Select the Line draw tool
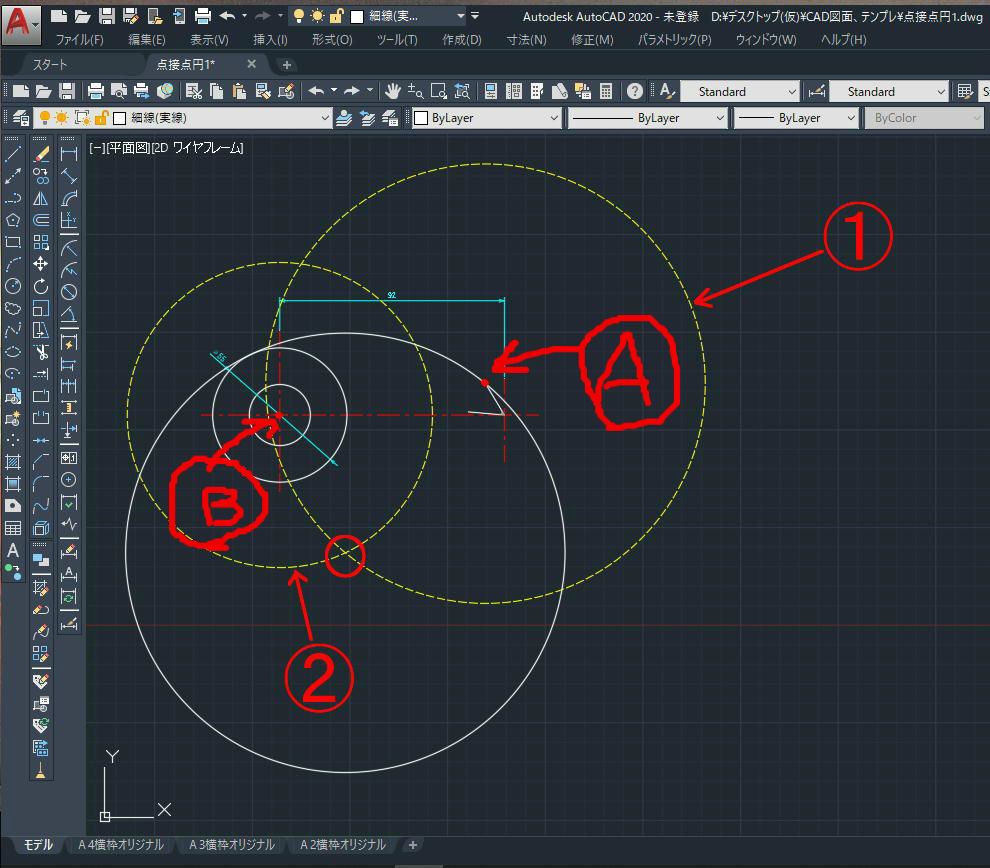Viewport: 990px width, 868px height. click(x=13, y=154)
